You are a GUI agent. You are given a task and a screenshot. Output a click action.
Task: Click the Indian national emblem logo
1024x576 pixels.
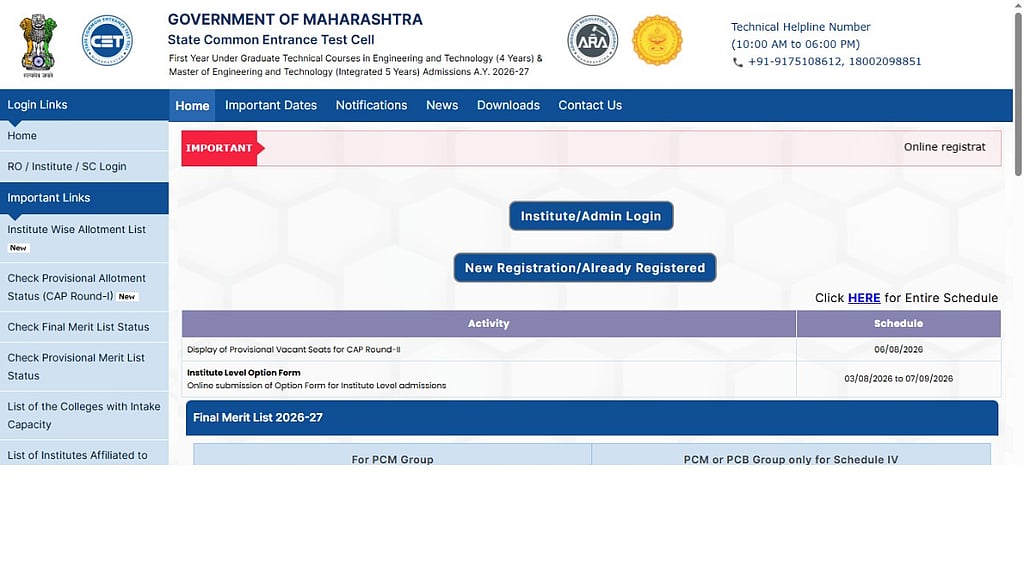[x=39, y=46]
